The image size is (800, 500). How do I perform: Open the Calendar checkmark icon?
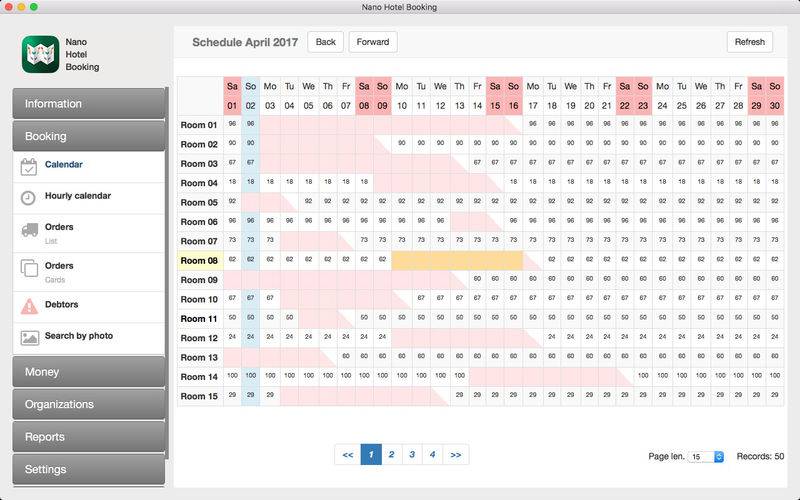coord(29,167)
